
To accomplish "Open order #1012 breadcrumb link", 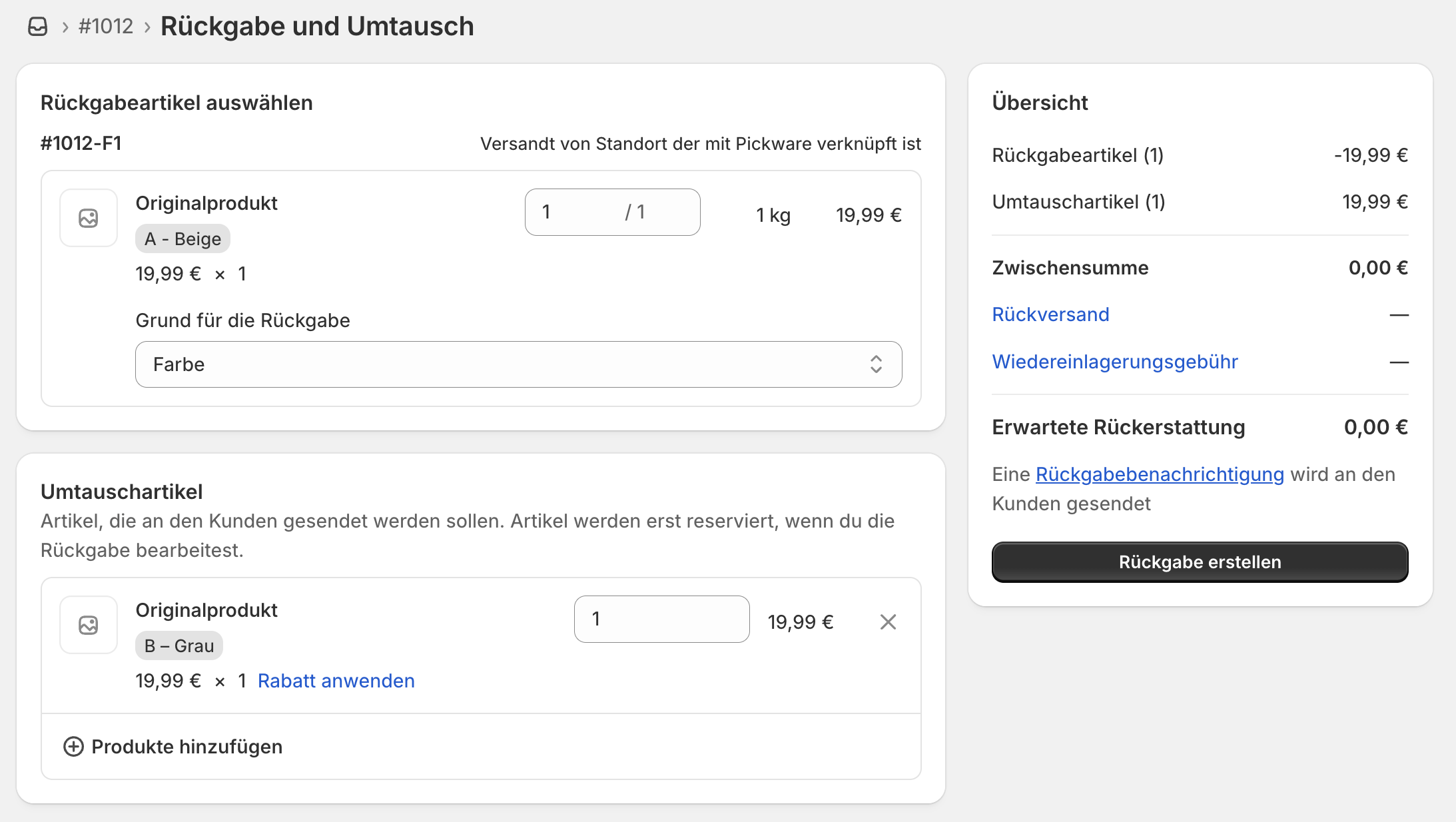I will pos(106,27).
